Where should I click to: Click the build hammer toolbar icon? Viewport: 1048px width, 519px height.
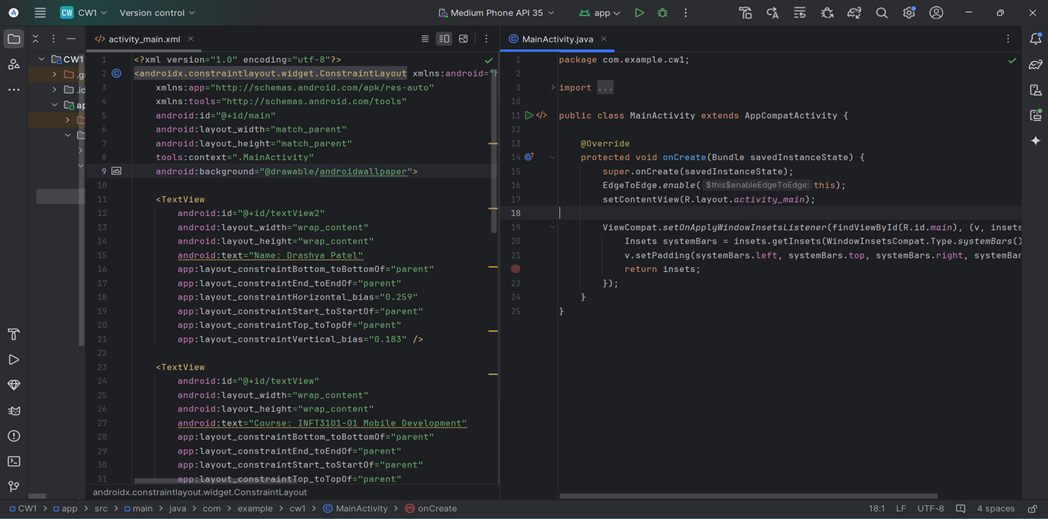[x=745, y=13]
